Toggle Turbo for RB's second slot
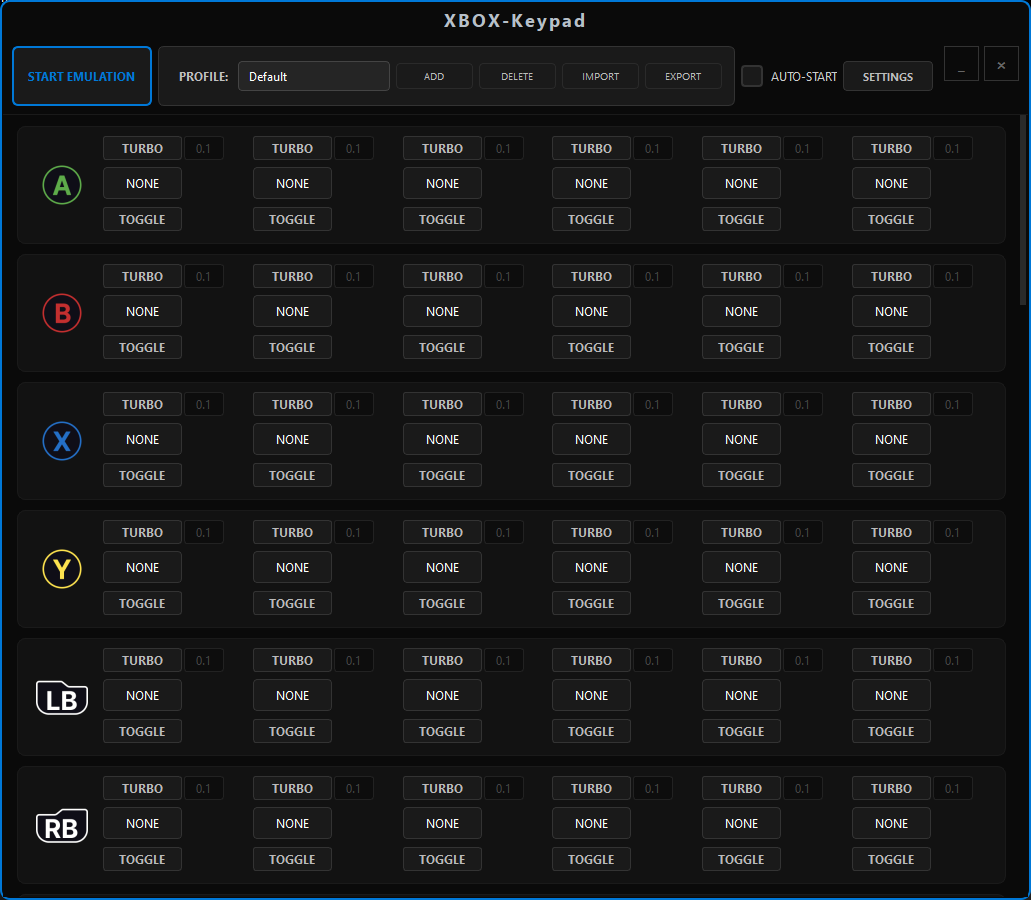 click(x=292, y=788)
